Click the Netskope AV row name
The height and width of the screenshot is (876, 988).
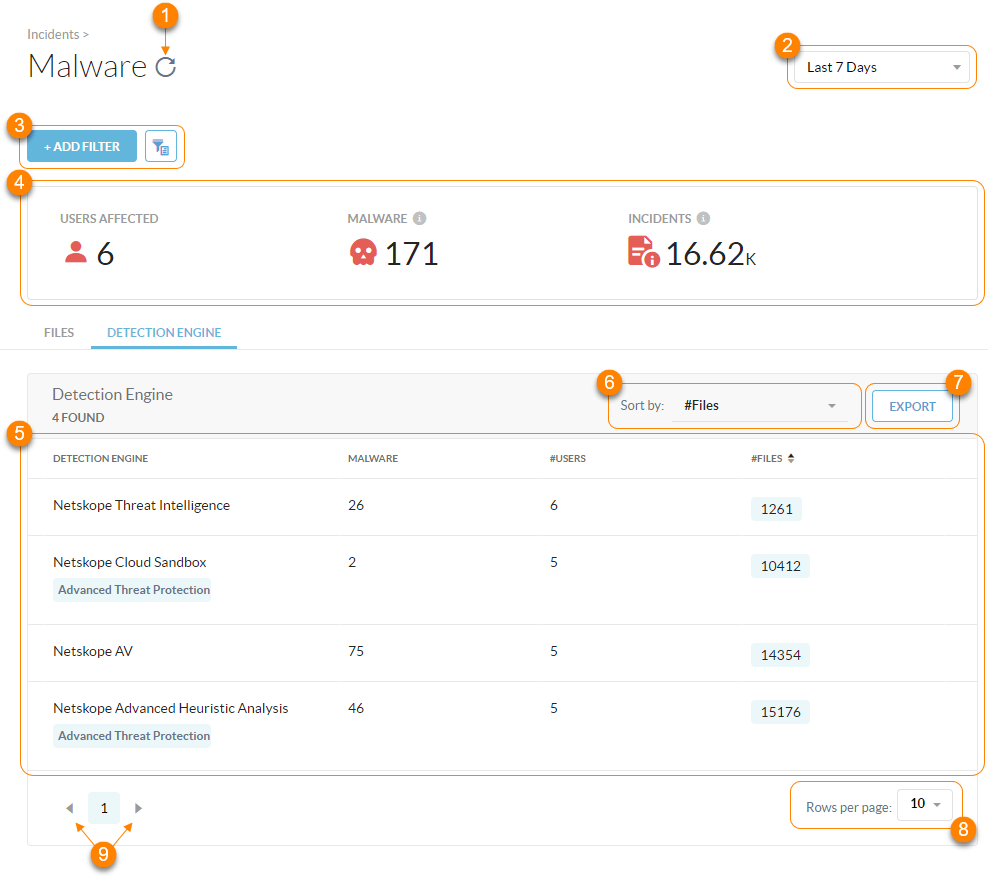(93, 651)
